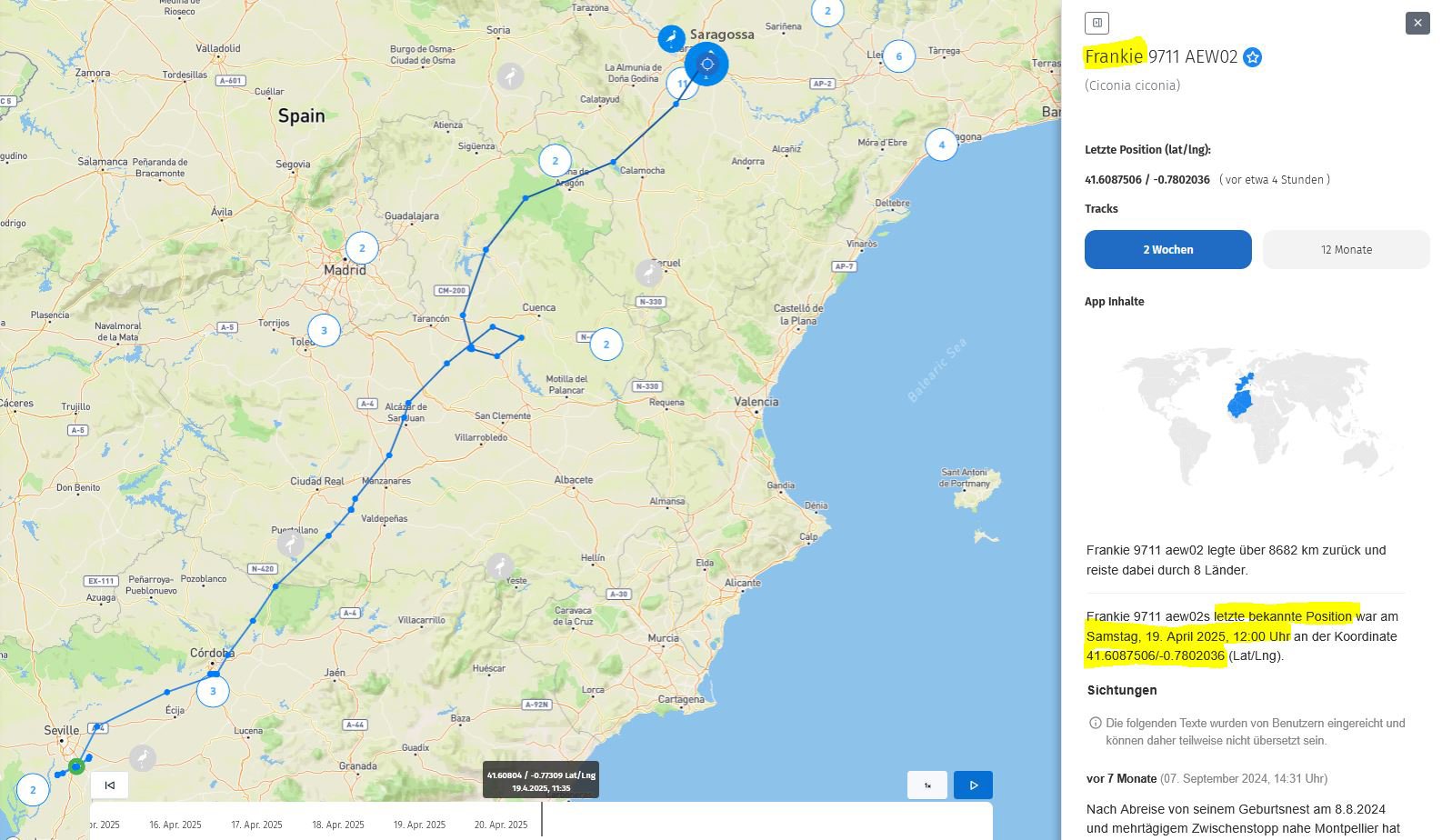Play the track animation
This screenshot has height=840, width=1442.
tap(973, 785)
